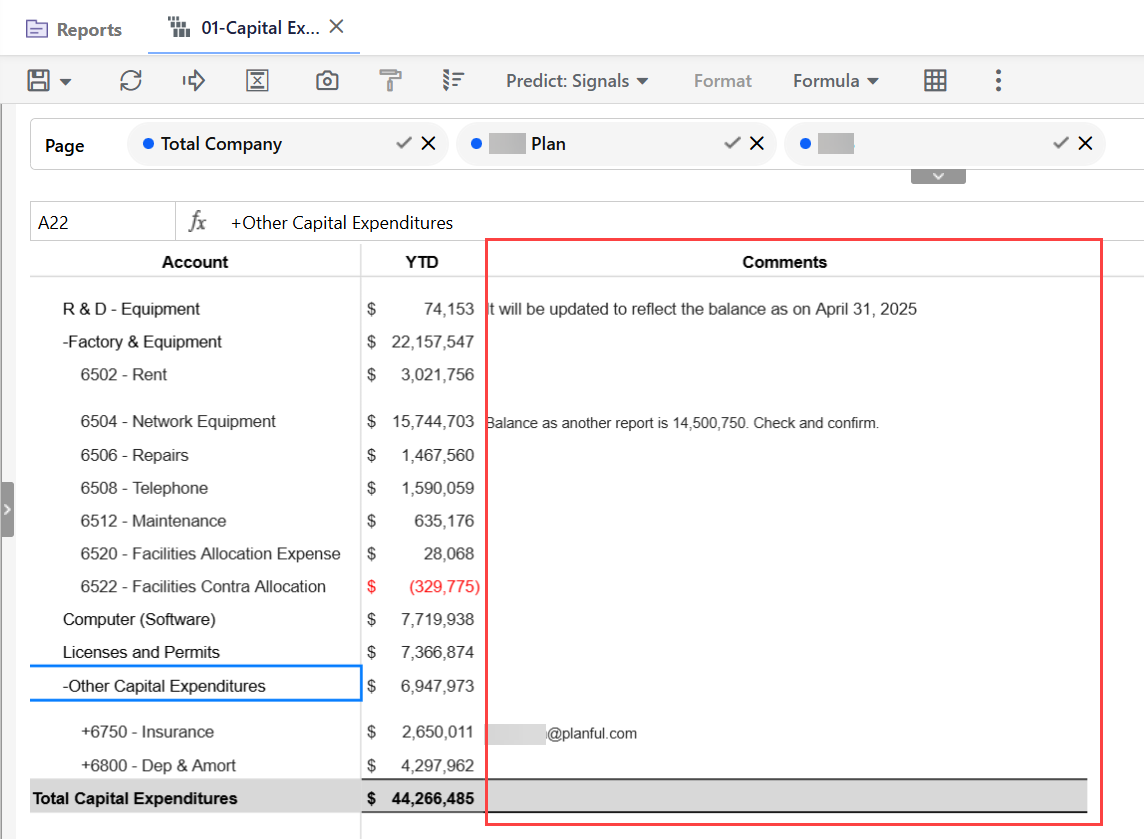Screen dimensions: 1144x839
Task: Open the Formula dropdown
Action: click(x=835, y=81)
